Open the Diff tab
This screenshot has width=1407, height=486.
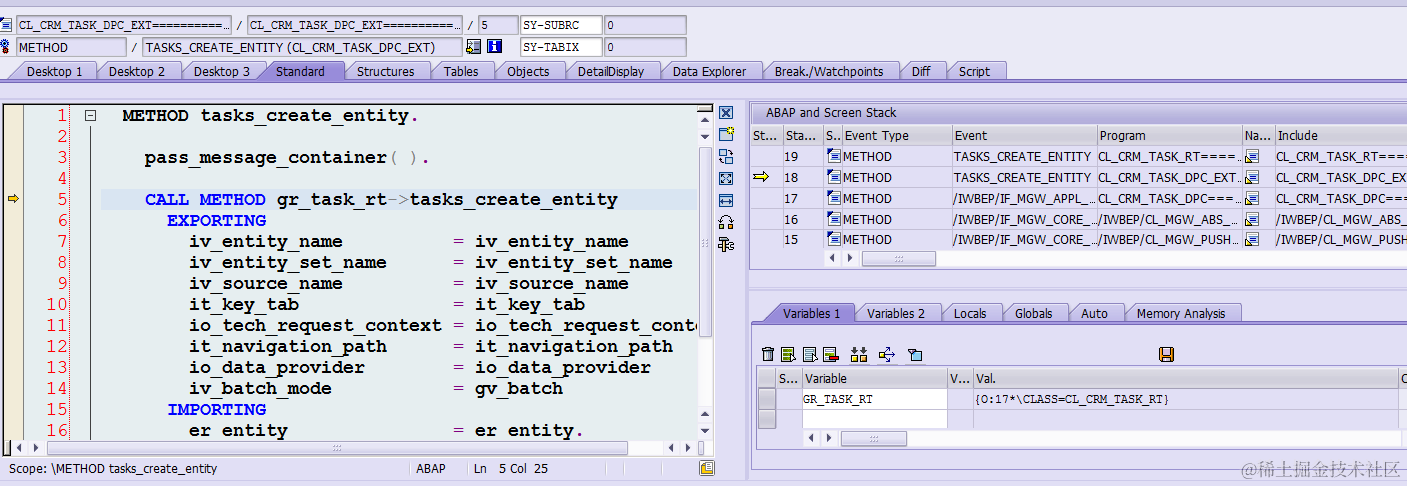pyautogui.click(x=921, y=71)
